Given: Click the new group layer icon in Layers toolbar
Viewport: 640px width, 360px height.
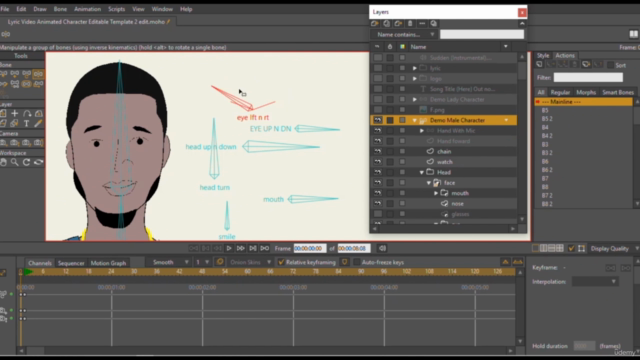Looking at the screenshot, I should [x=398, y=24].
